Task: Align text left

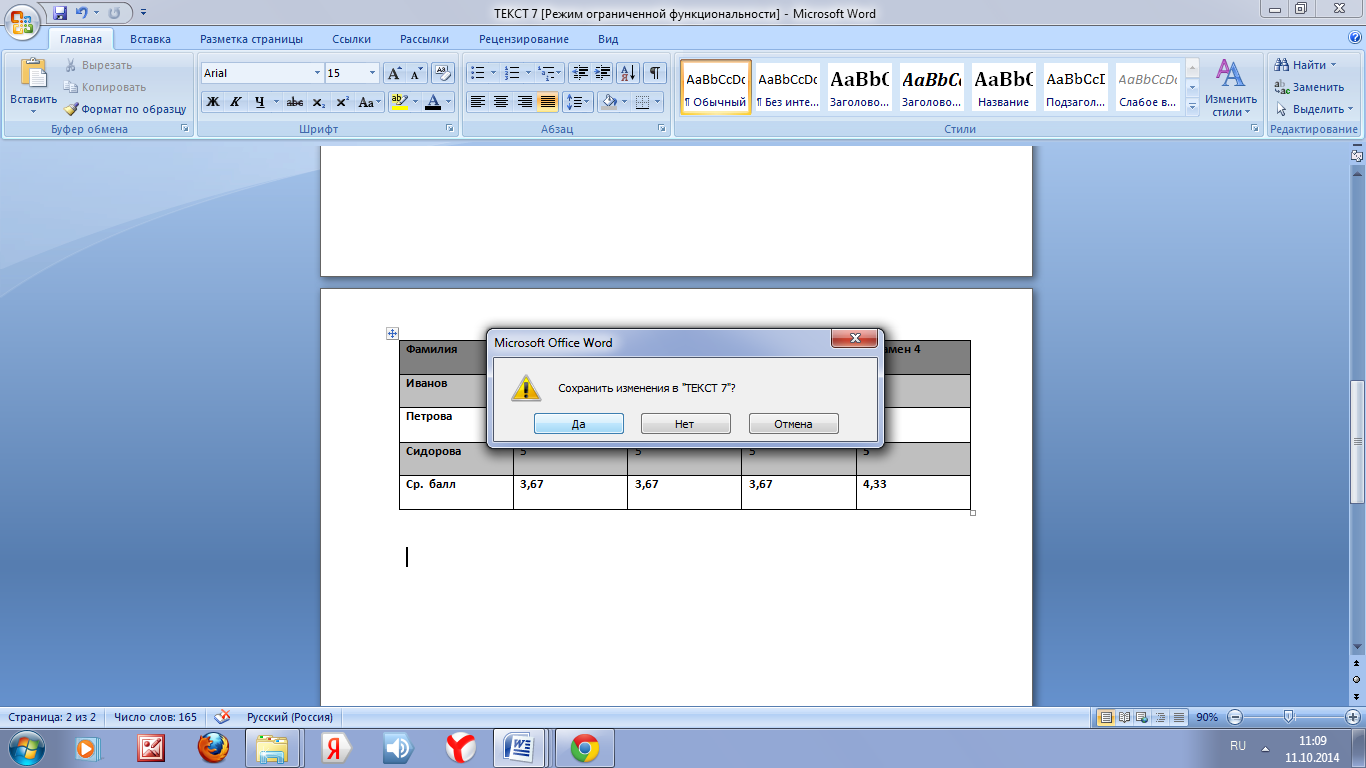Action: [478, 102]
